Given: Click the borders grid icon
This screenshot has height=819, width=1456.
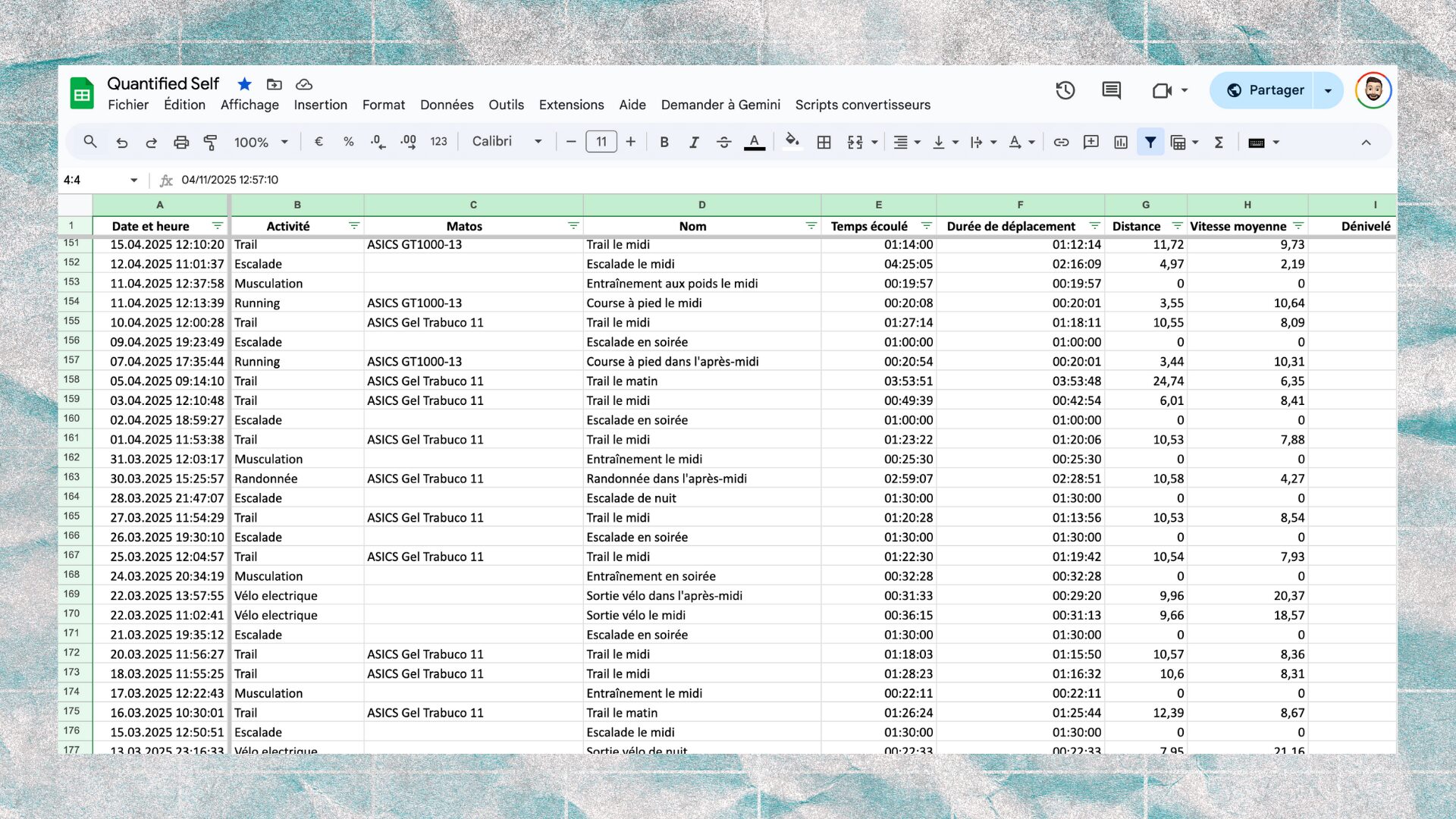Looking at the screenshot, I should click(x=824, y=142).
